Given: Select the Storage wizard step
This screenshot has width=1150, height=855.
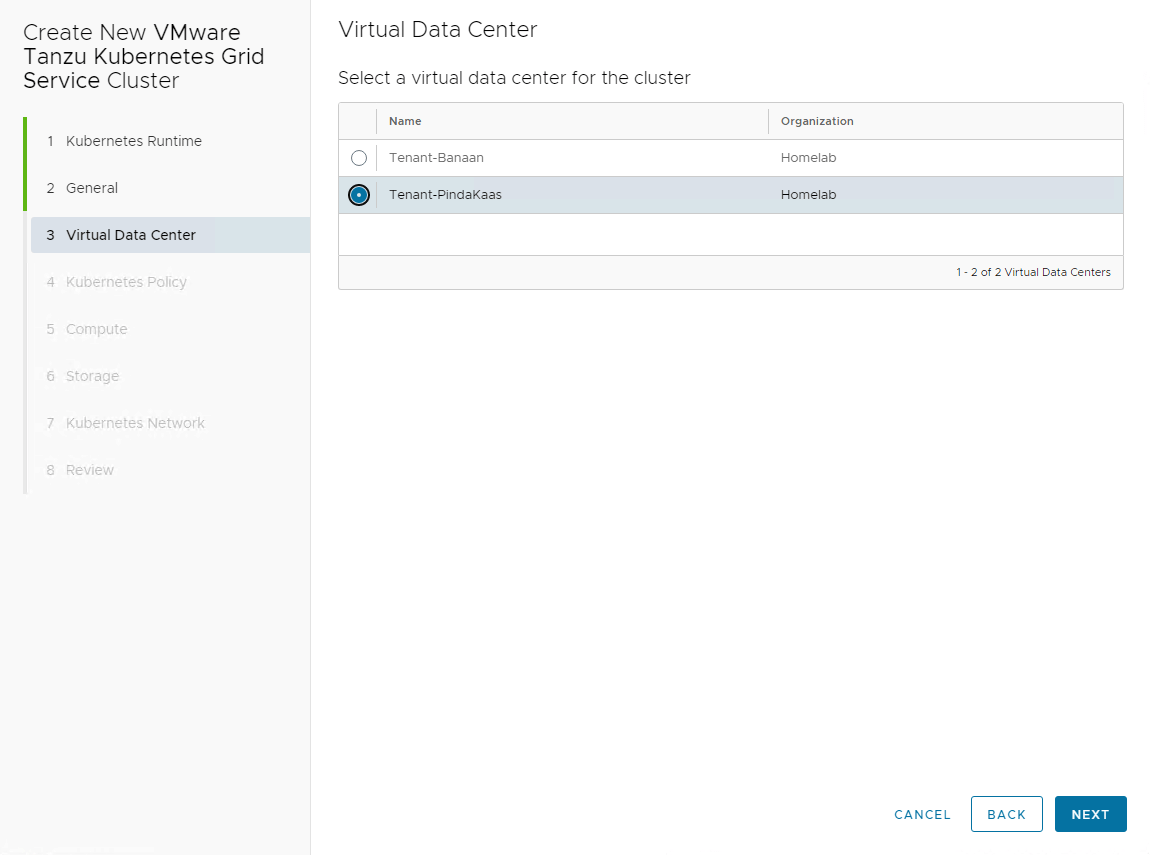Looking at the screenshot, I should tap(92, 376).
